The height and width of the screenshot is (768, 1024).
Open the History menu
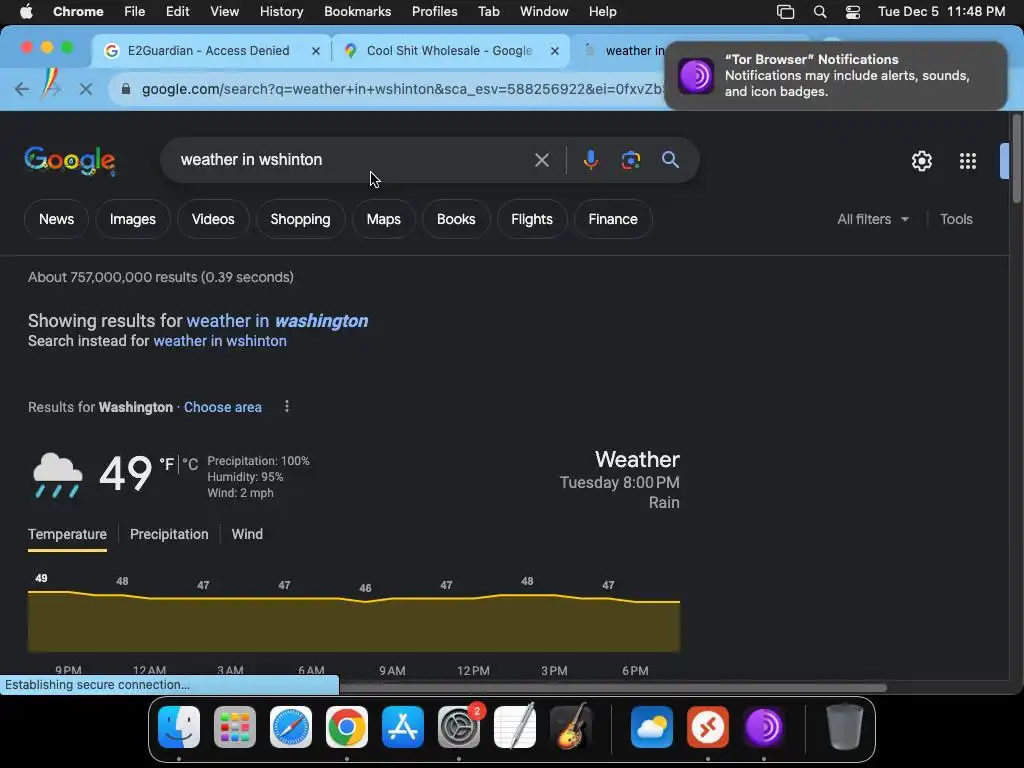pyautogui.click(x=281, y=12)
